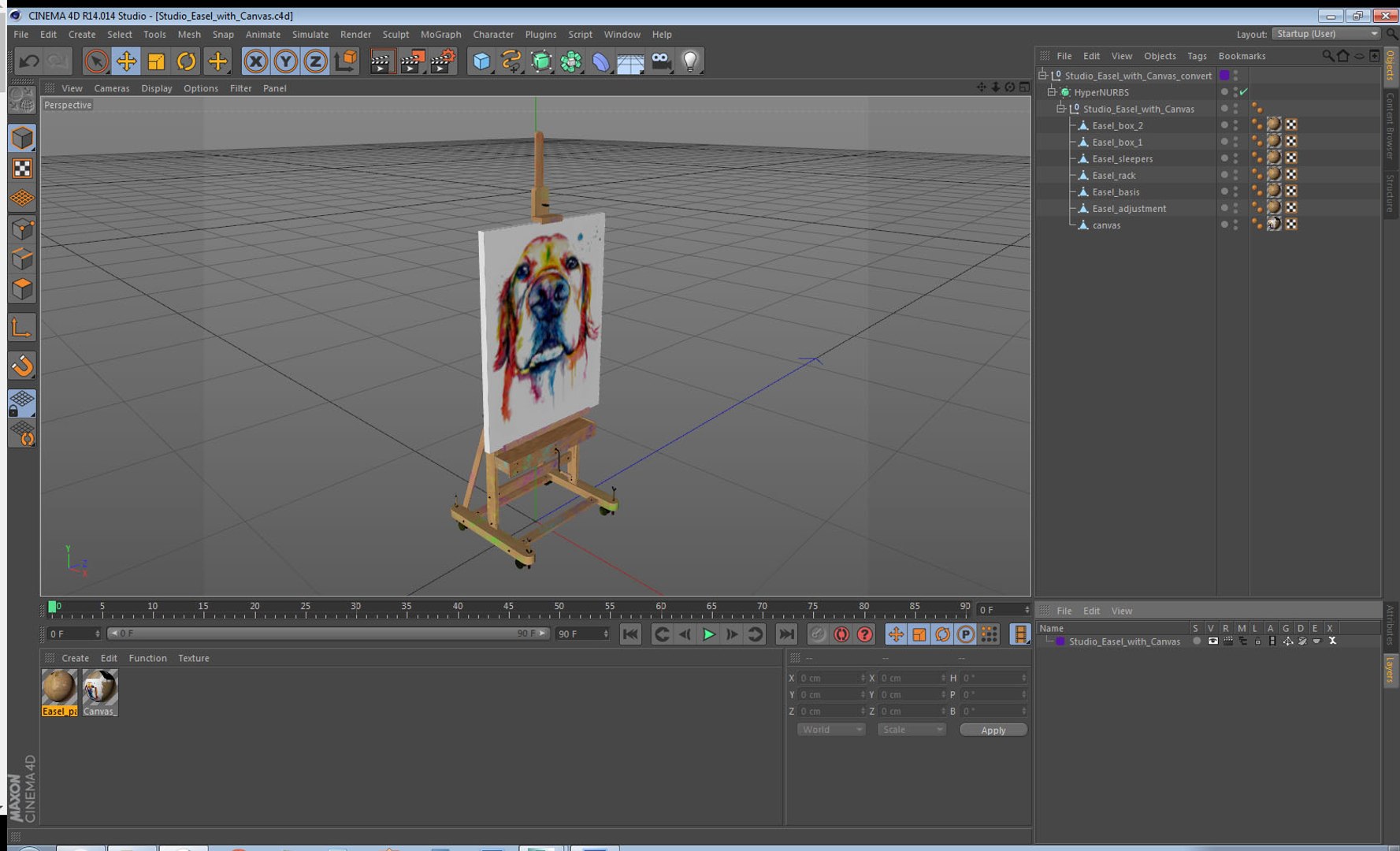The image size is (1400, 851).
Task: Switch to Points mode
Action: (22, 229)
